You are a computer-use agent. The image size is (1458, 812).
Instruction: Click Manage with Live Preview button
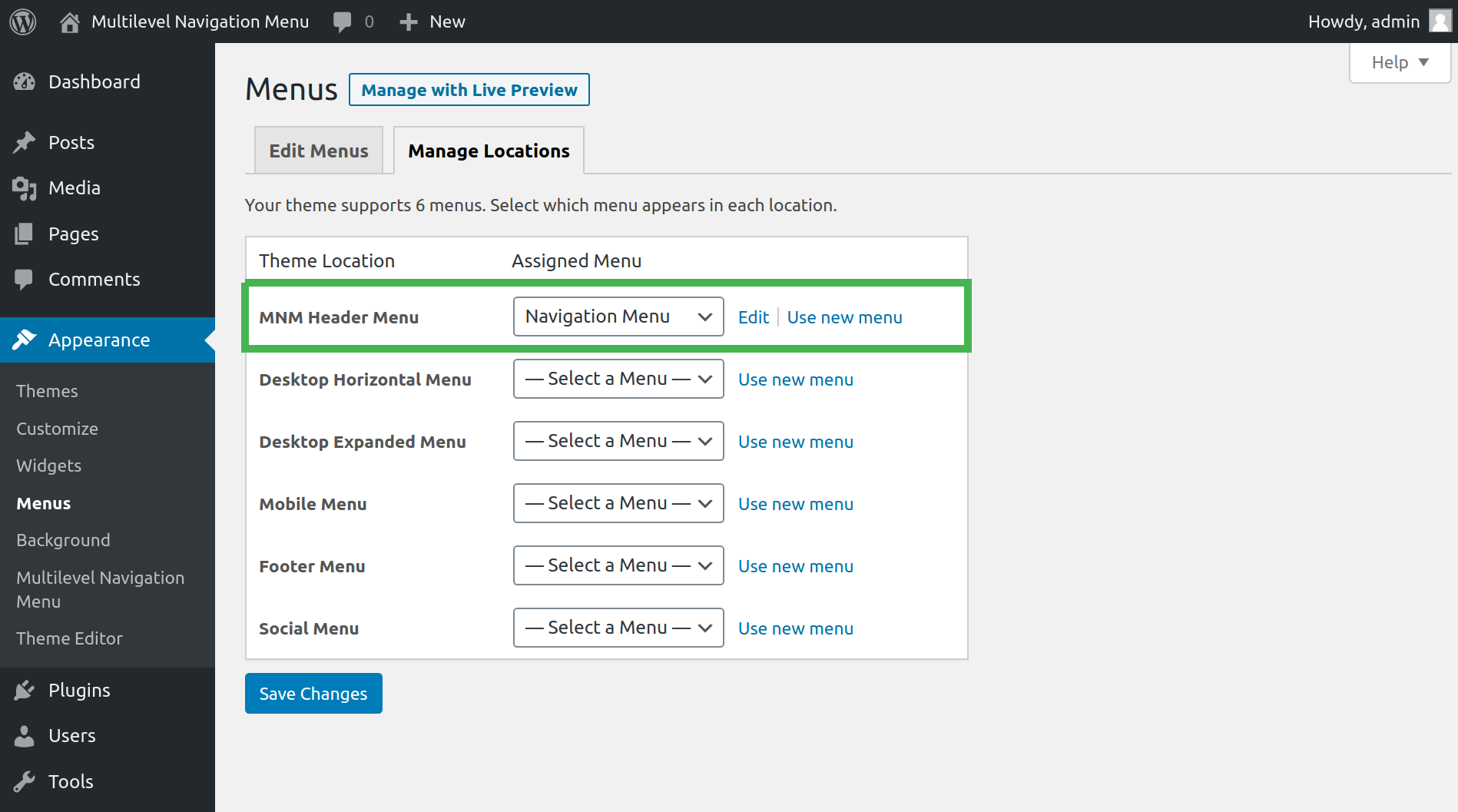click(469, 90)
